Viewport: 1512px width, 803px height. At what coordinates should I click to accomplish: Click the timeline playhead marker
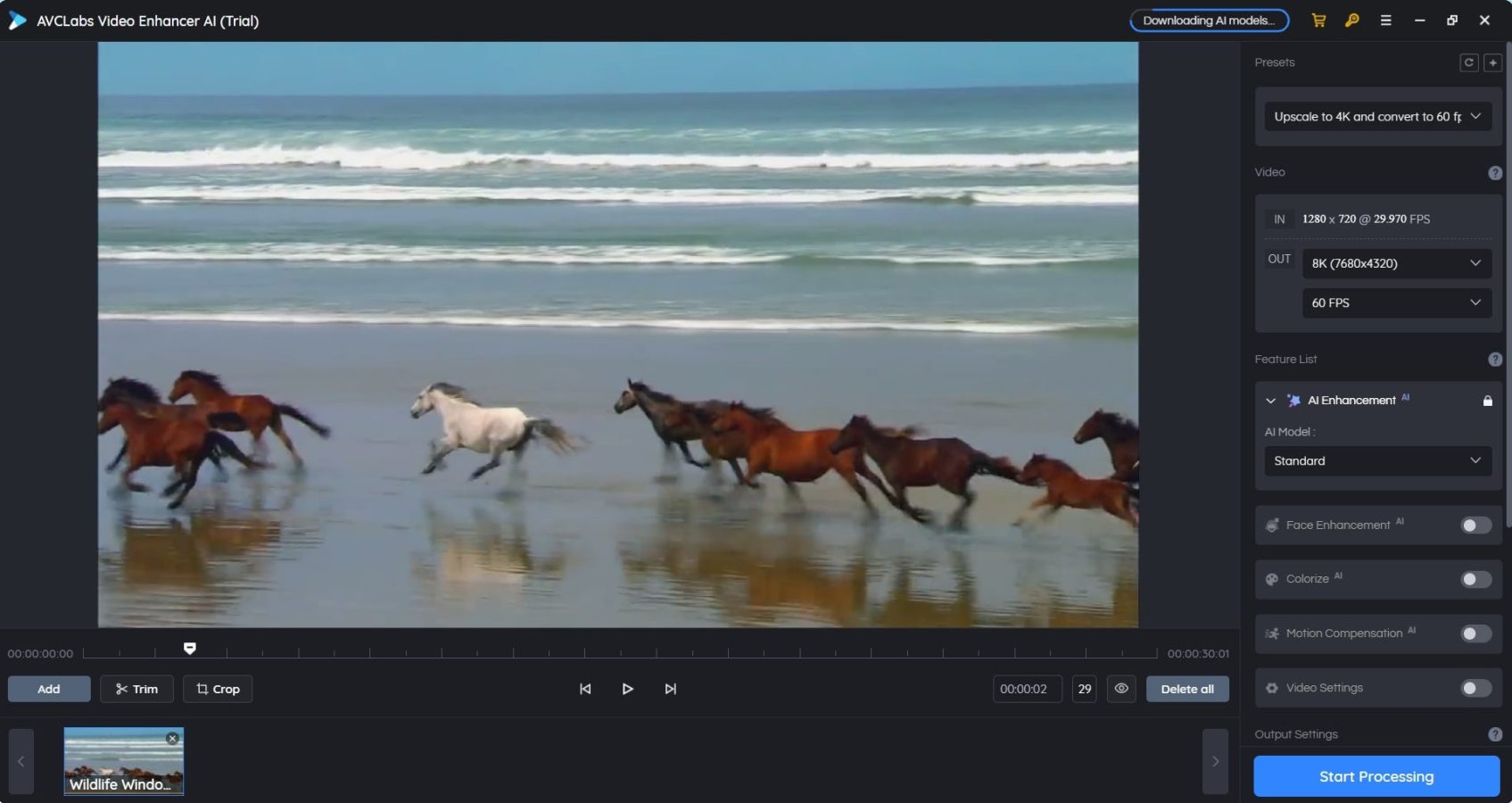coord(190,649)
